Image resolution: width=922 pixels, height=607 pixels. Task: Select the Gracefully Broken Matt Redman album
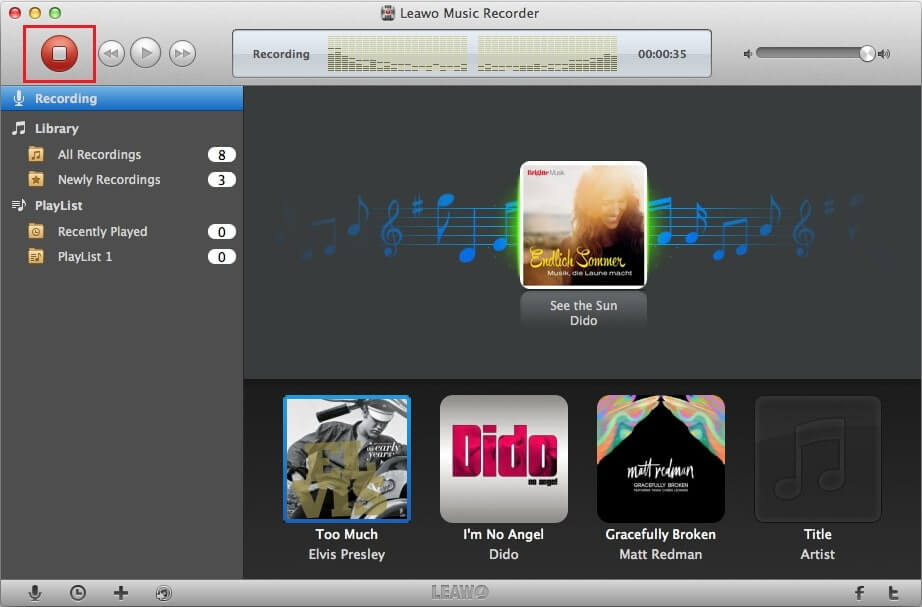[x=660, y=459]
